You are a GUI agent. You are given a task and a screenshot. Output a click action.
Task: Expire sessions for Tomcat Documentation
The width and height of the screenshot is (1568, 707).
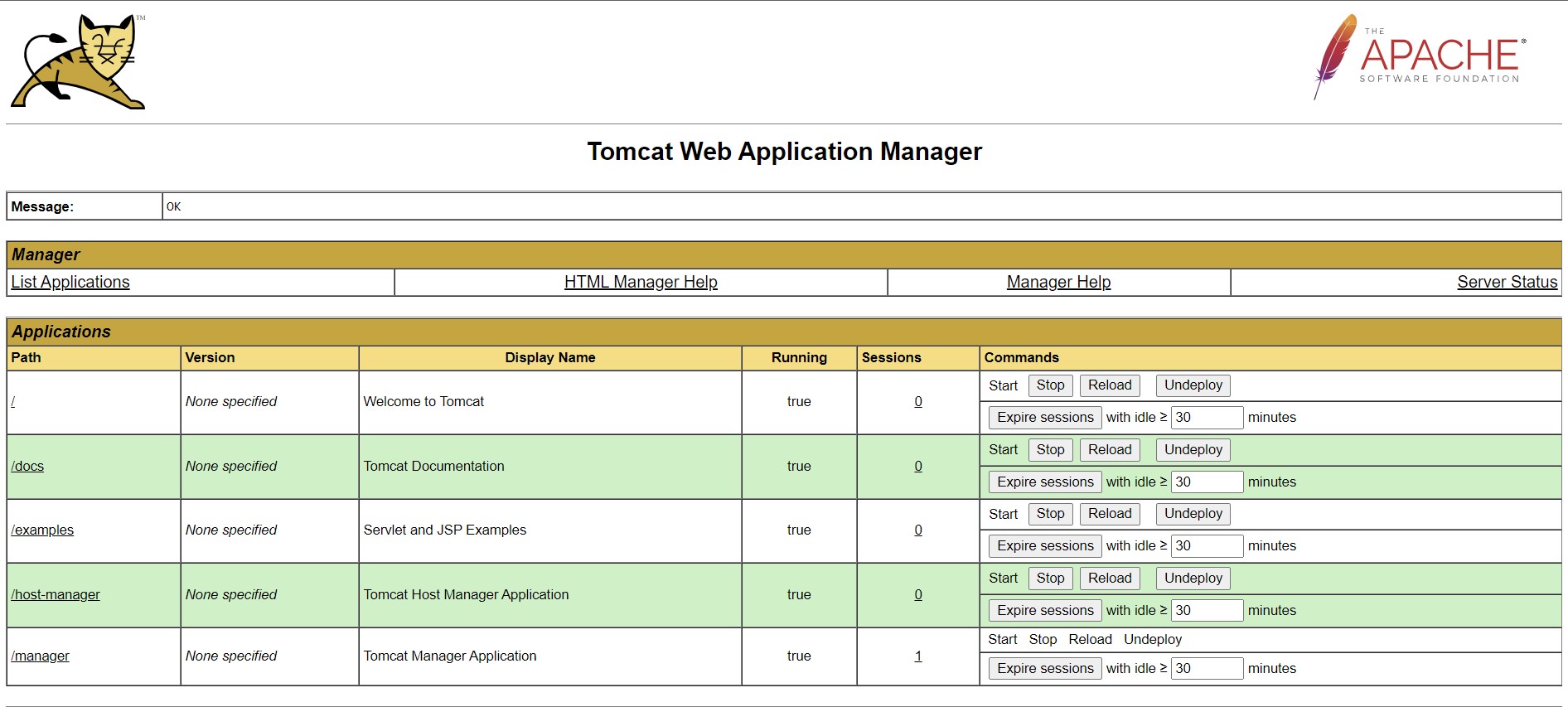tap(1045, 482)
